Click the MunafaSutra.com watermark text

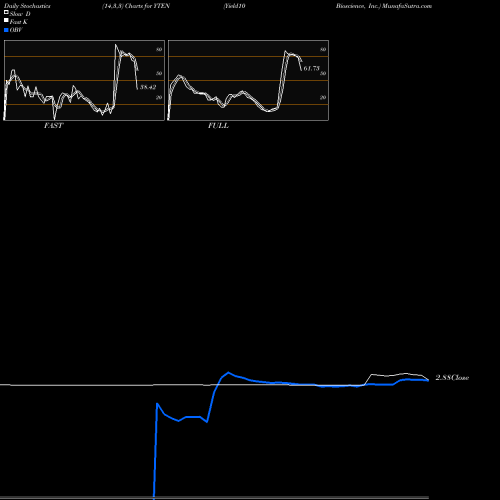tap(407, 6)
